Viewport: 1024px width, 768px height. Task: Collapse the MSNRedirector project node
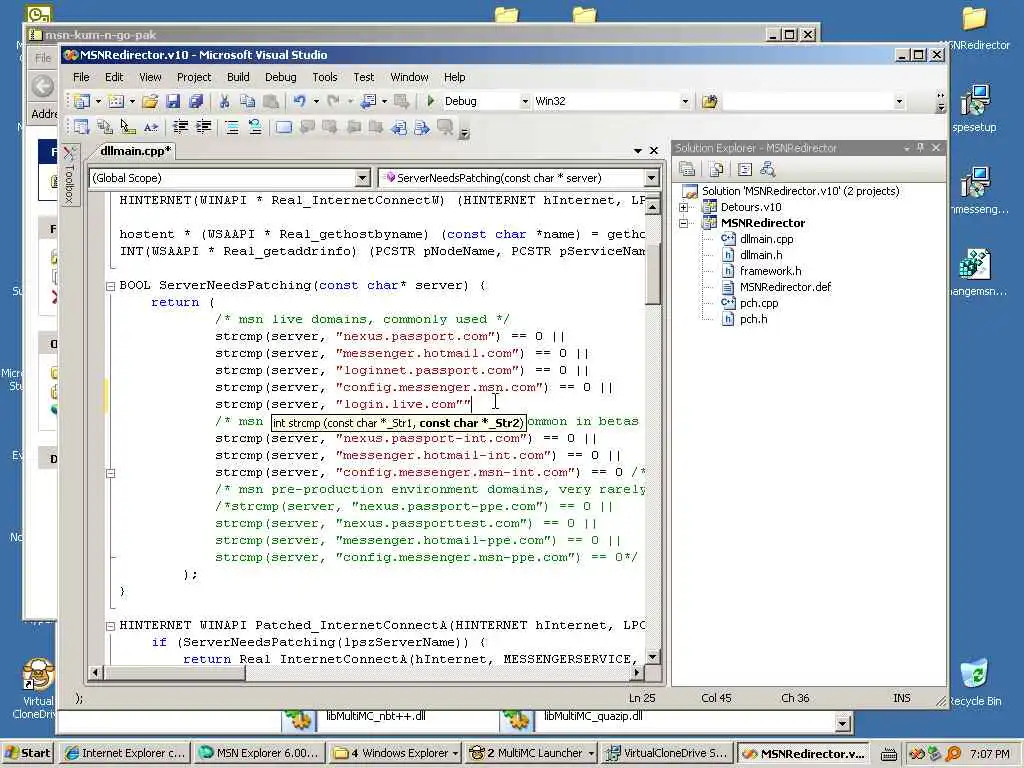[683, 223]
